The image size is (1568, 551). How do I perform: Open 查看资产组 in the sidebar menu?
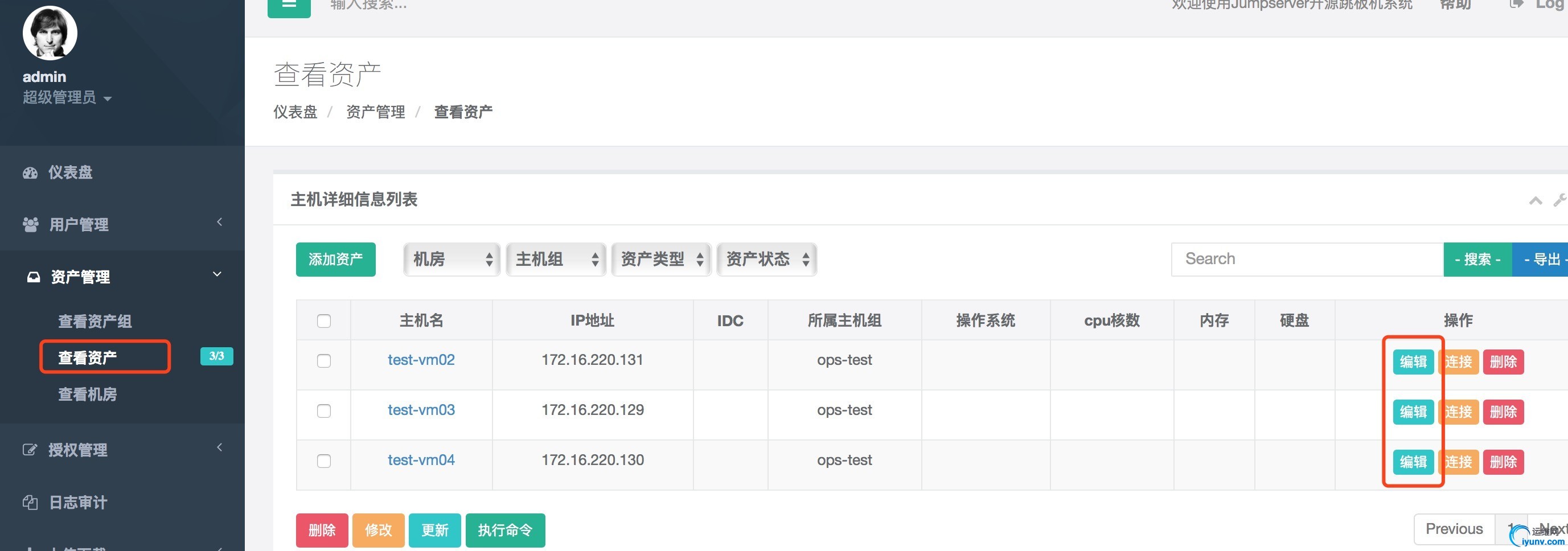click(x=95, y=321)
